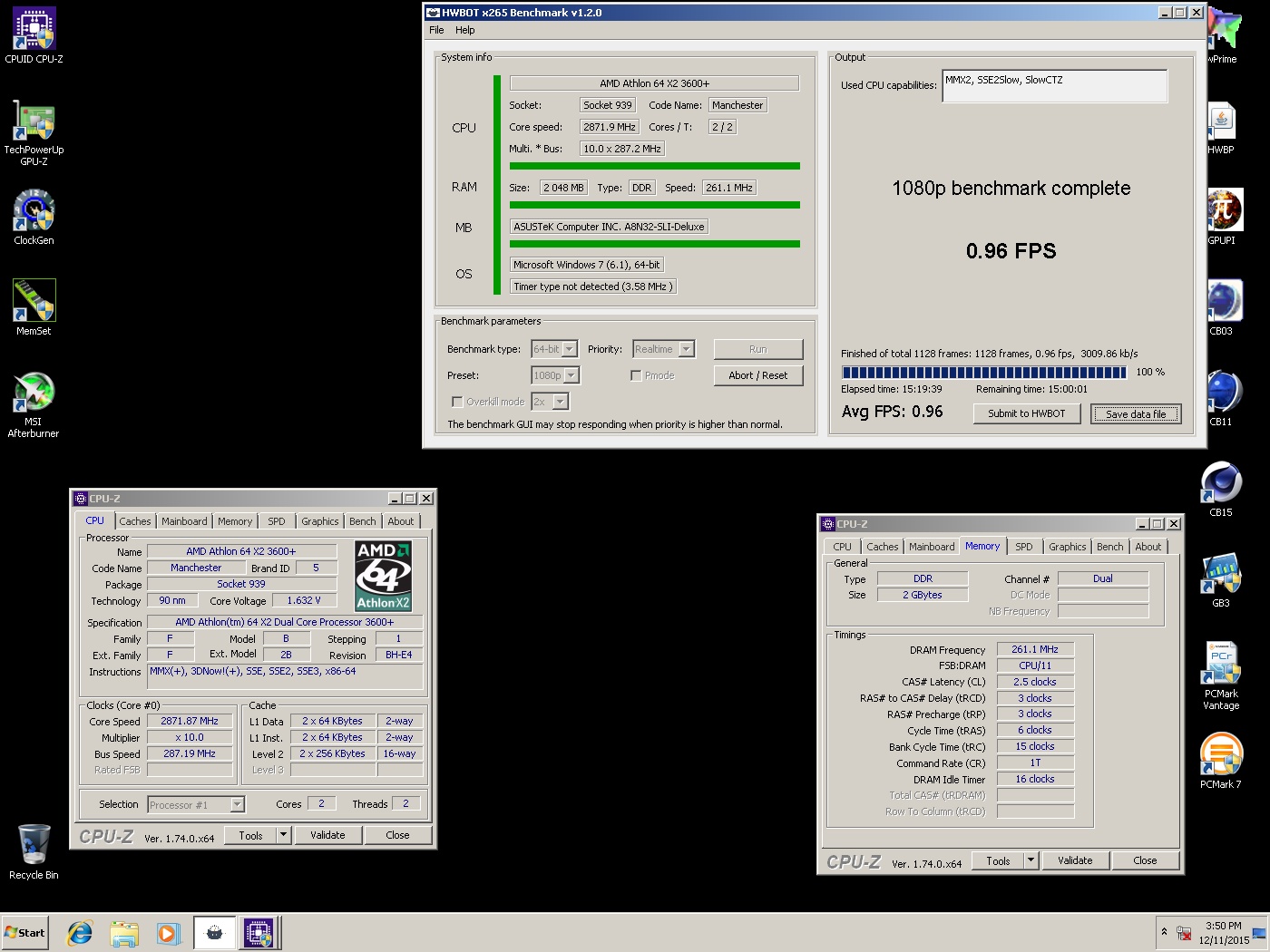Switch to Bench tab in right CPU-Z
The image size is (1270, 952).
coord(1110,547)
